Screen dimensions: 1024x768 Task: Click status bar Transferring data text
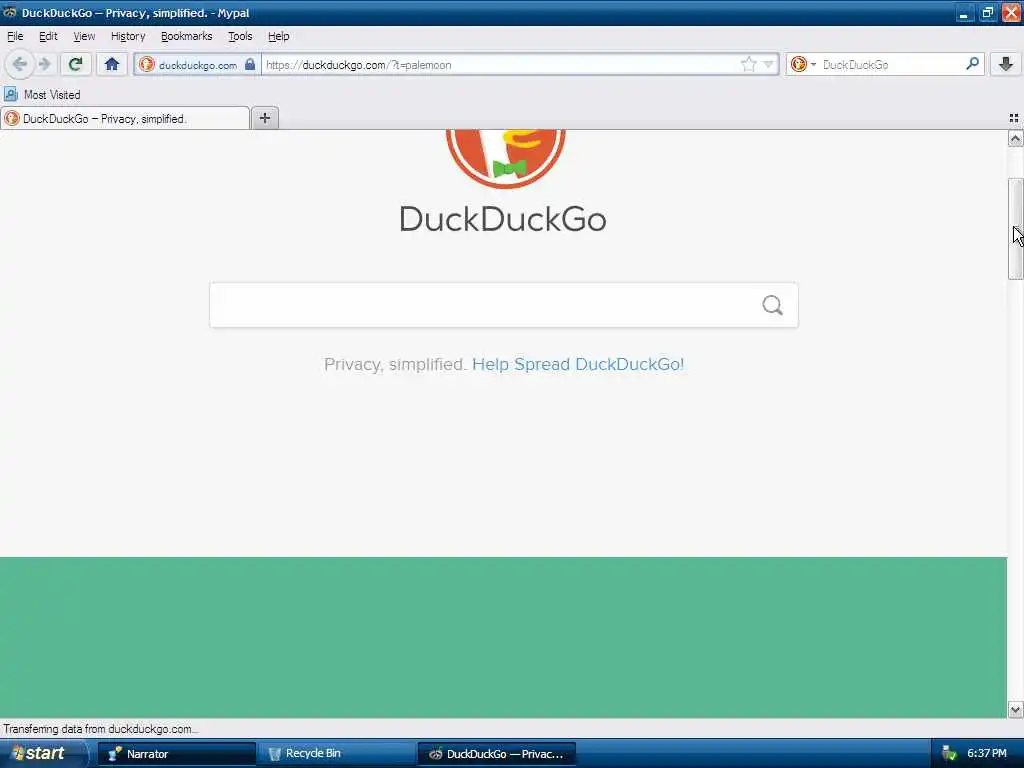pyautogui.click(x=101, y=729)
